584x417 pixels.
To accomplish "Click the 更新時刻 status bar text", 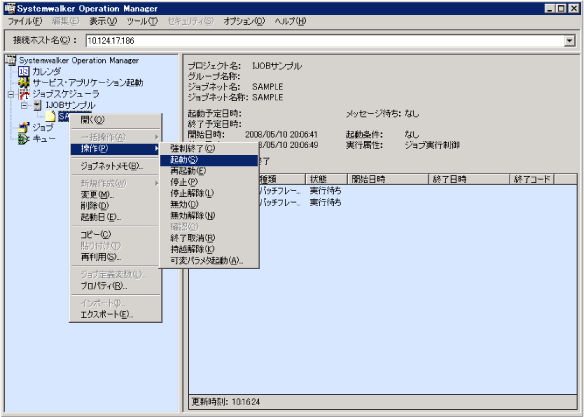I will tap(226, 402).
